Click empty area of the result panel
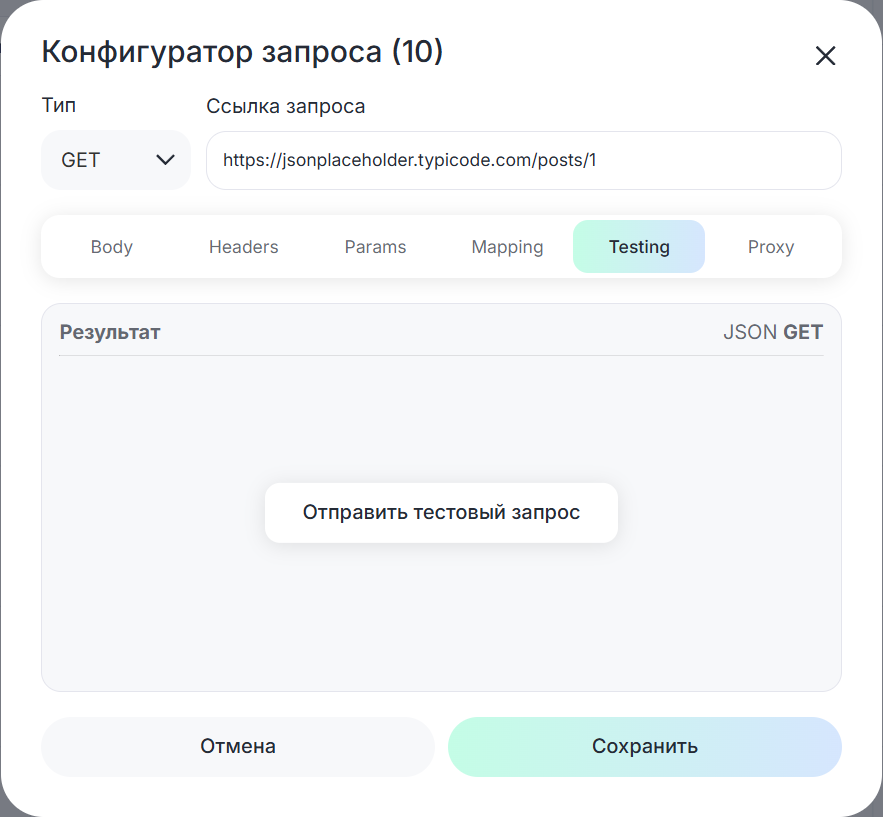 pos(440,620)
